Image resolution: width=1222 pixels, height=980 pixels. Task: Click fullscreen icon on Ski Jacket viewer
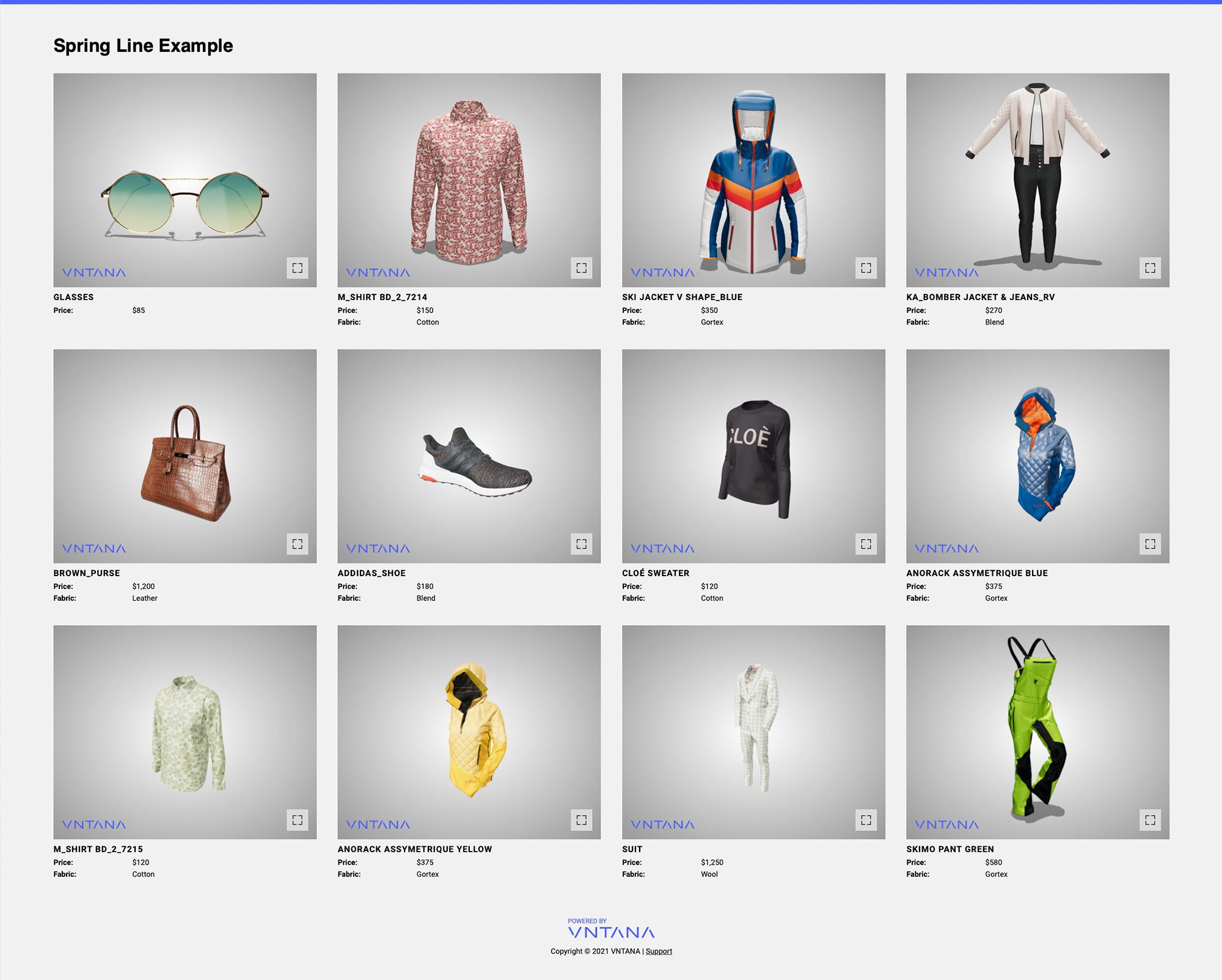click(x=866, y=268)
